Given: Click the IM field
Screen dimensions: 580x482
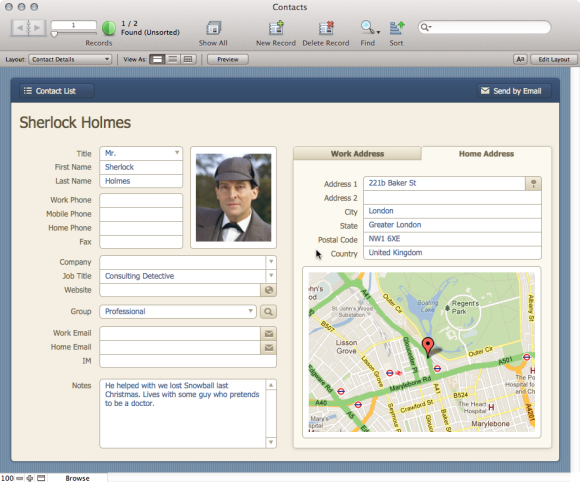Looking at the screenshot, I should click(188, 361).
